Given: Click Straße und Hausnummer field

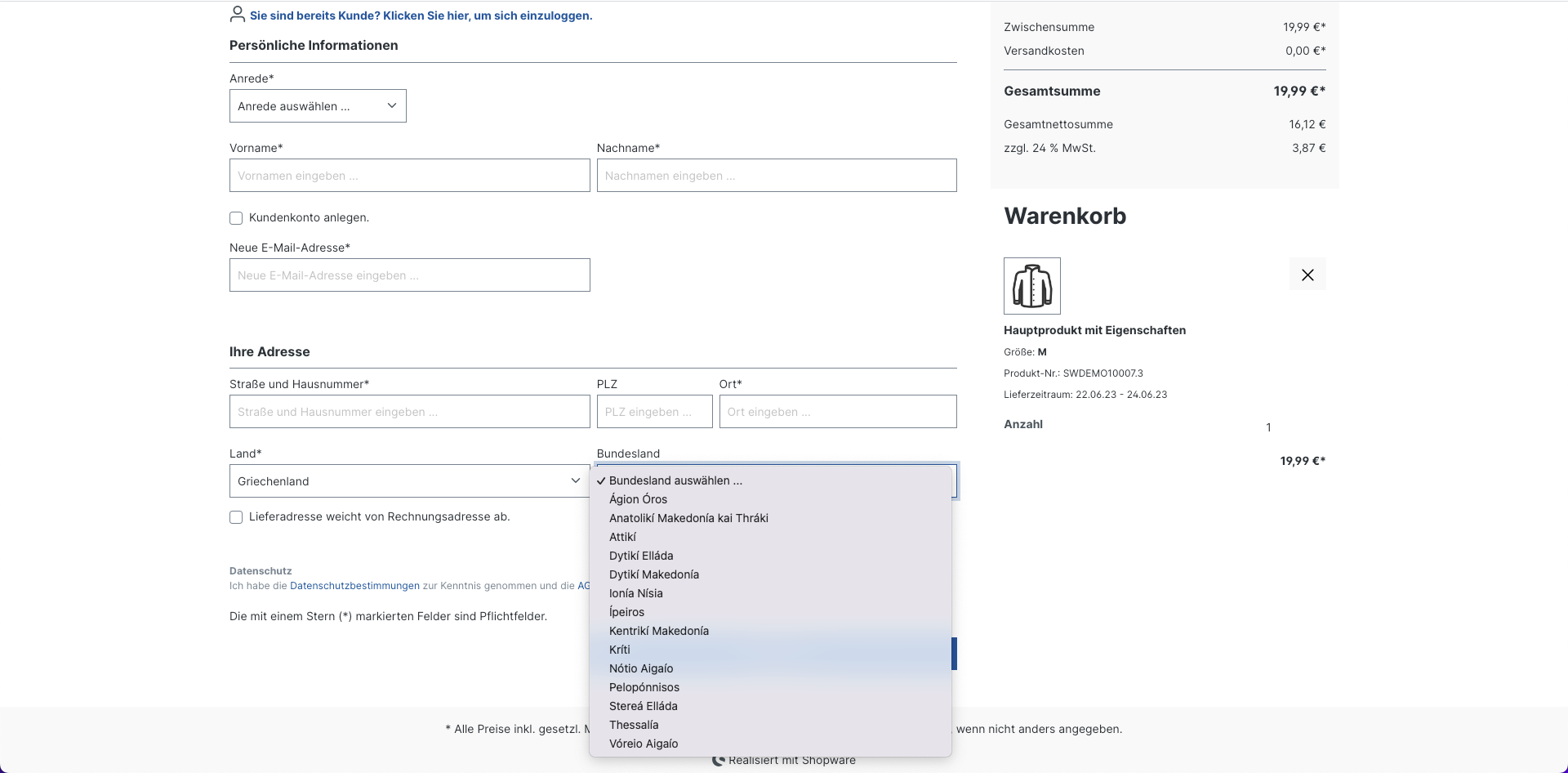Looking at the screenshot, I should (x=409, y=412).
